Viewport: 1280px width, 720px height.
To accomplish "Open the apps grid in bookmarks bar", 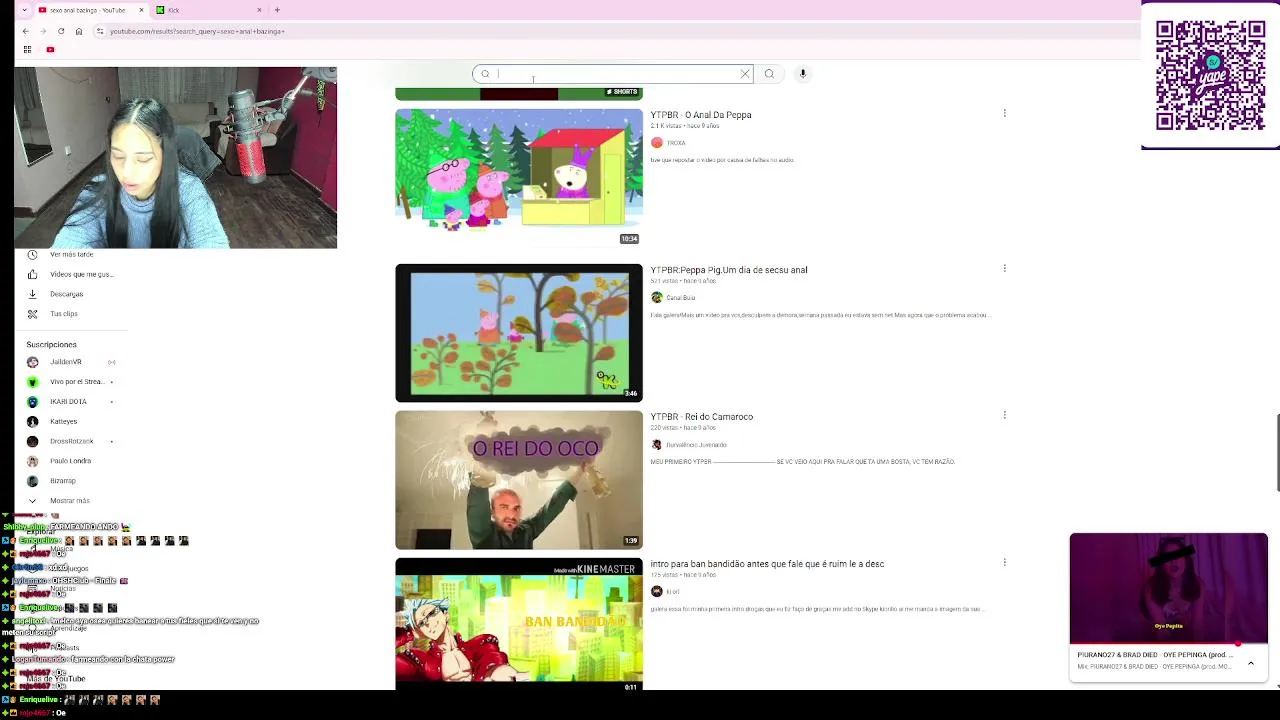I will click(x=27, y=49).
